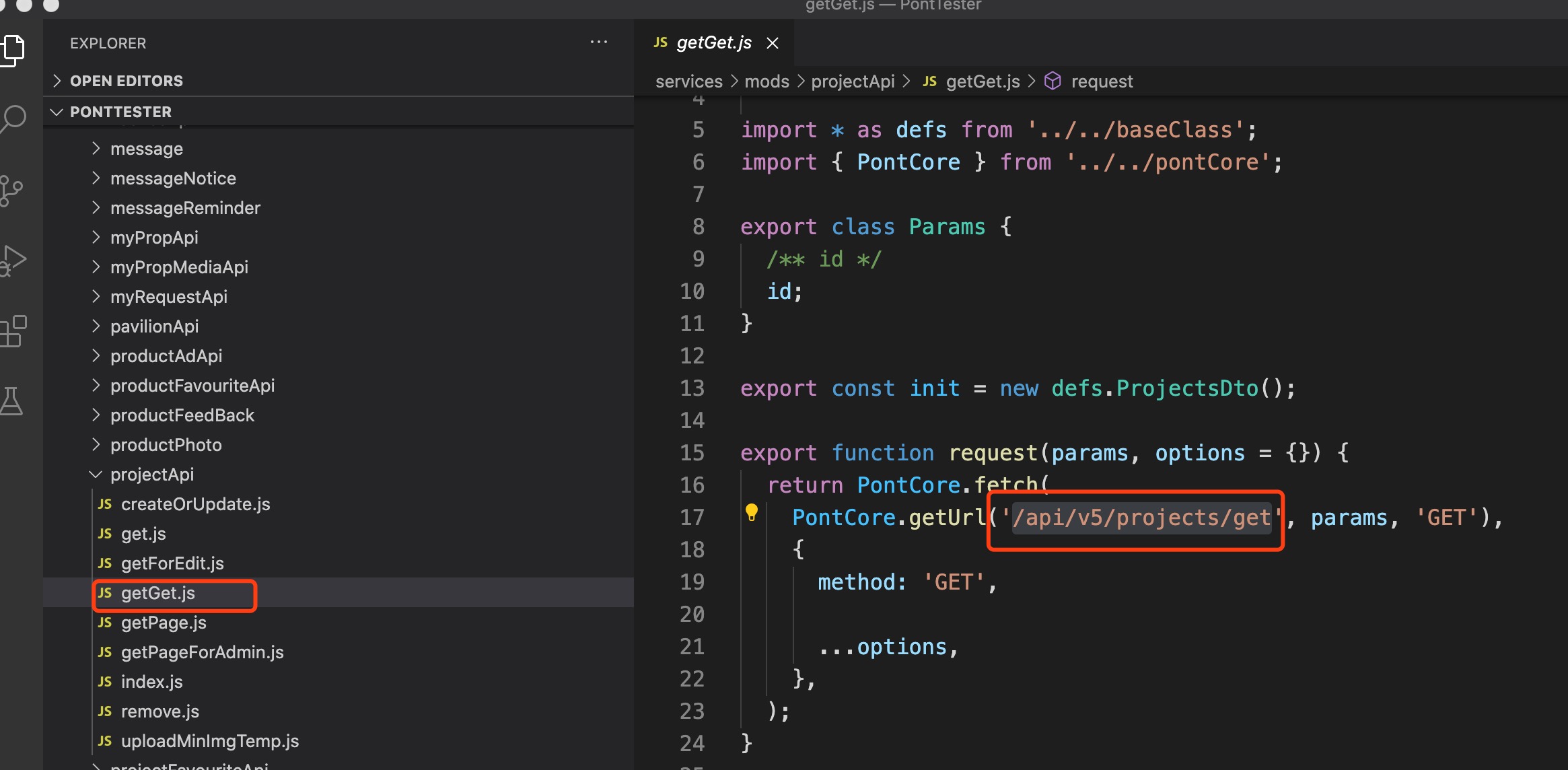Select the Explorer icon in Activity Bar
The height and width of the screenshot is (770, 1568).
point(13,49)
